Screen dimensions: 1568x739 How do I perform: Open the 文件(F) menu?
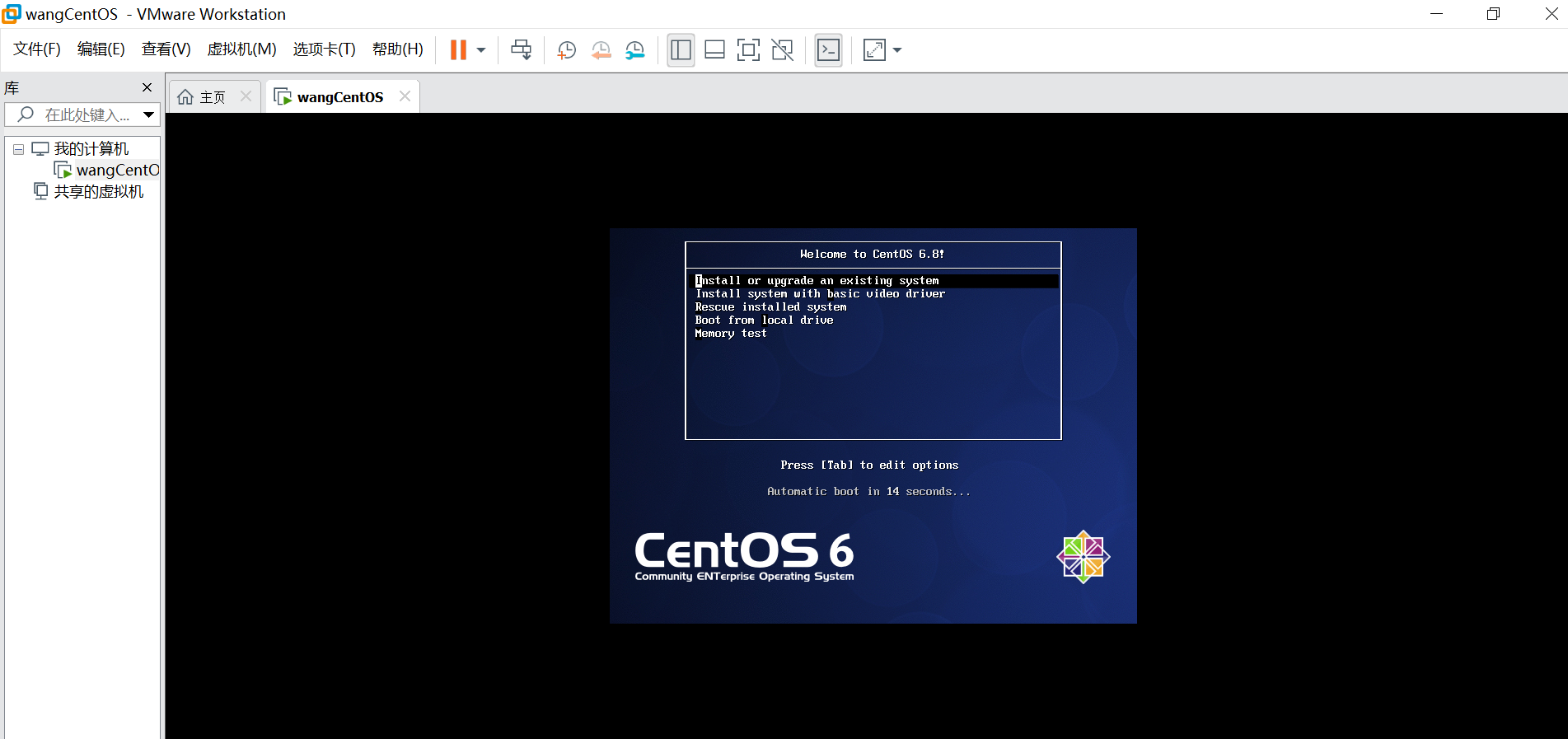coord(37,49)
